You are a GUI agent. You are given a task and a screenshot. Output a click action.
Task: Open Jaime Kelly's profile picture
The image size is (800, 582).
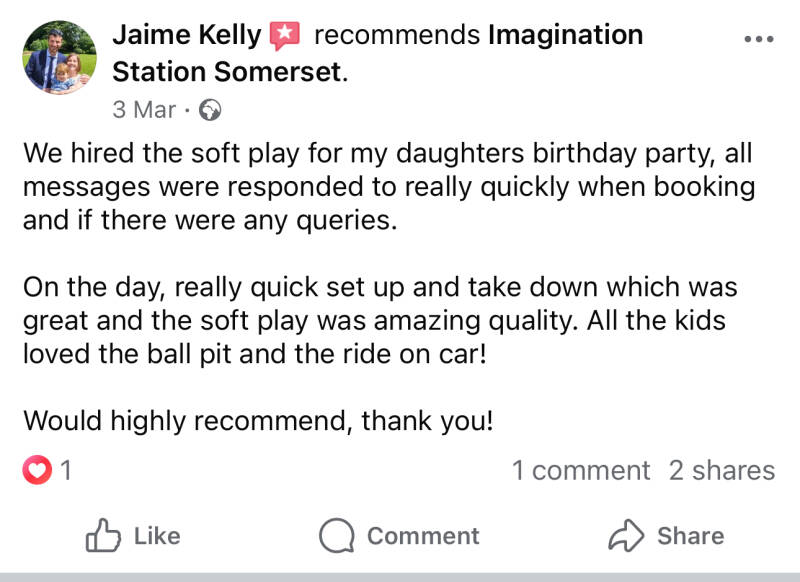click(59, 58)
